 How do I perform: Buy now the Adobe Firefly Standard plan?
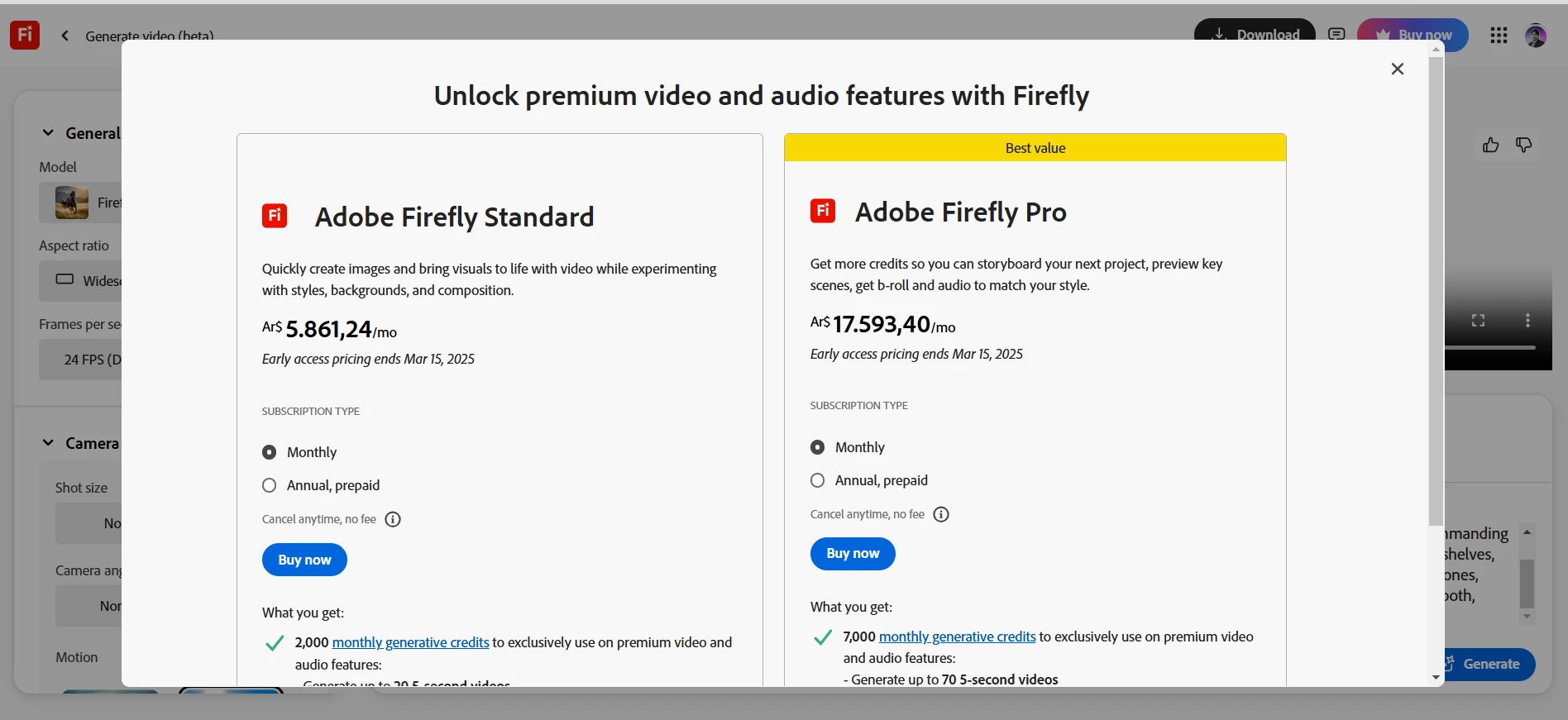[304, 560]
